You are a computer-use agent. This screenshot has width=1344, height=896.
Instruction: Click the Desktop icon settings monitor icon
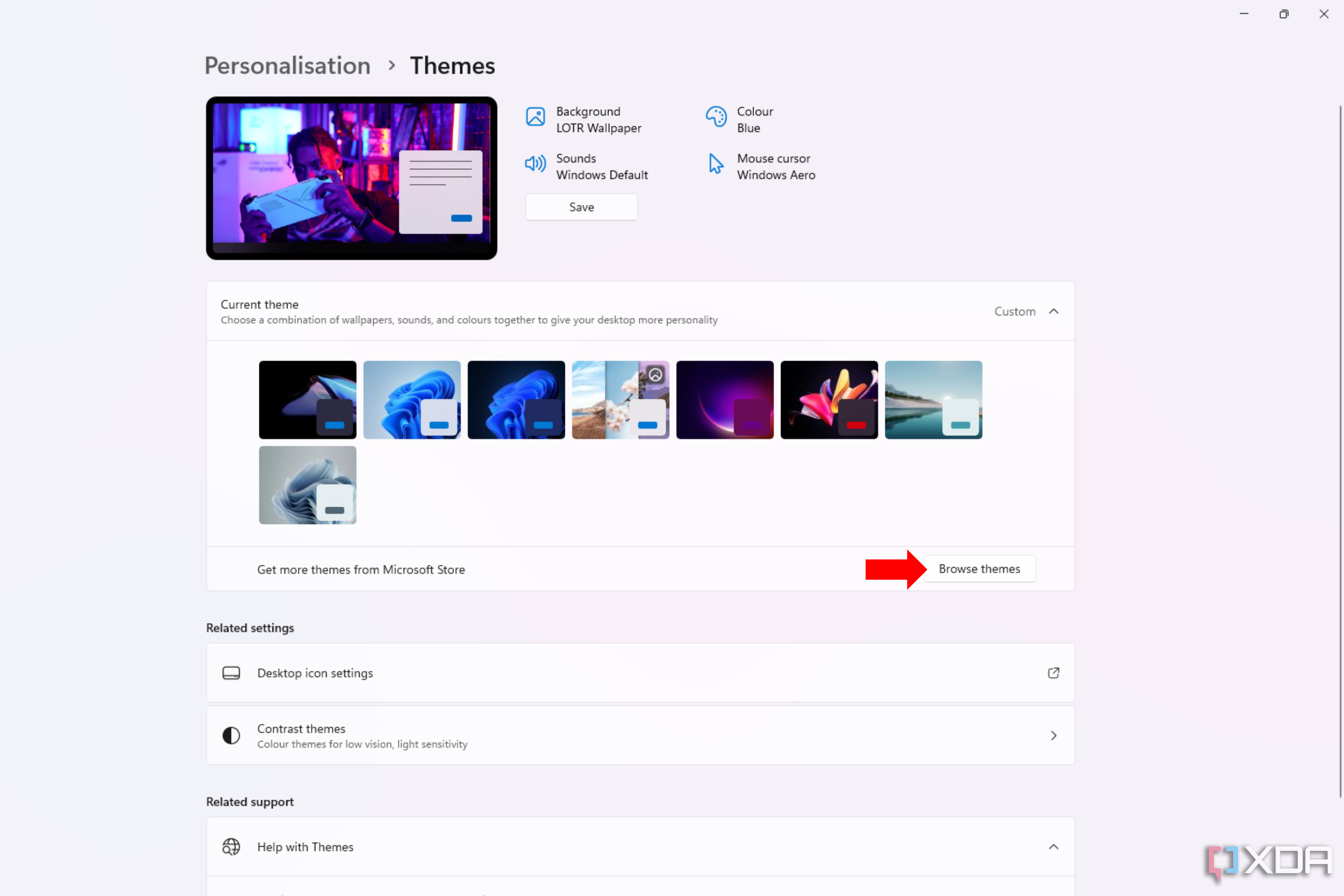click(x=231, y=673)
